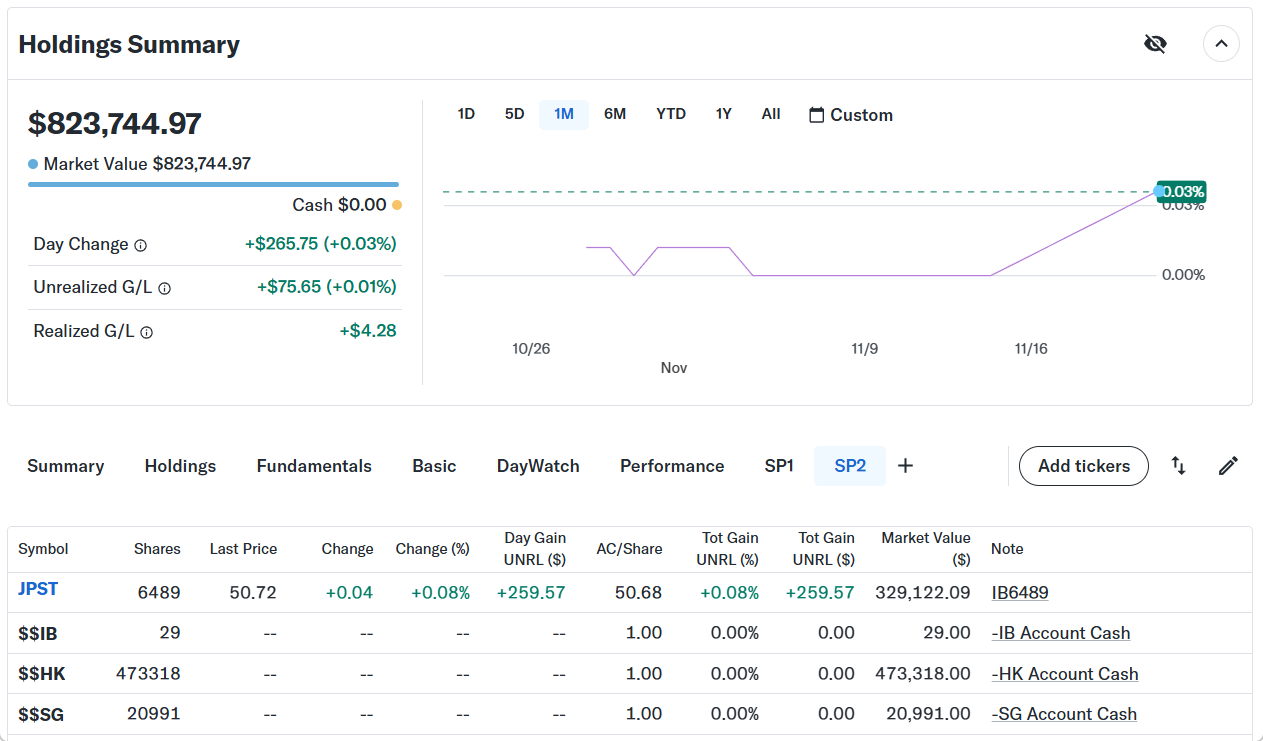Click the sort arrows icon
The image size is (1263, 741).
click(1179, 466)
